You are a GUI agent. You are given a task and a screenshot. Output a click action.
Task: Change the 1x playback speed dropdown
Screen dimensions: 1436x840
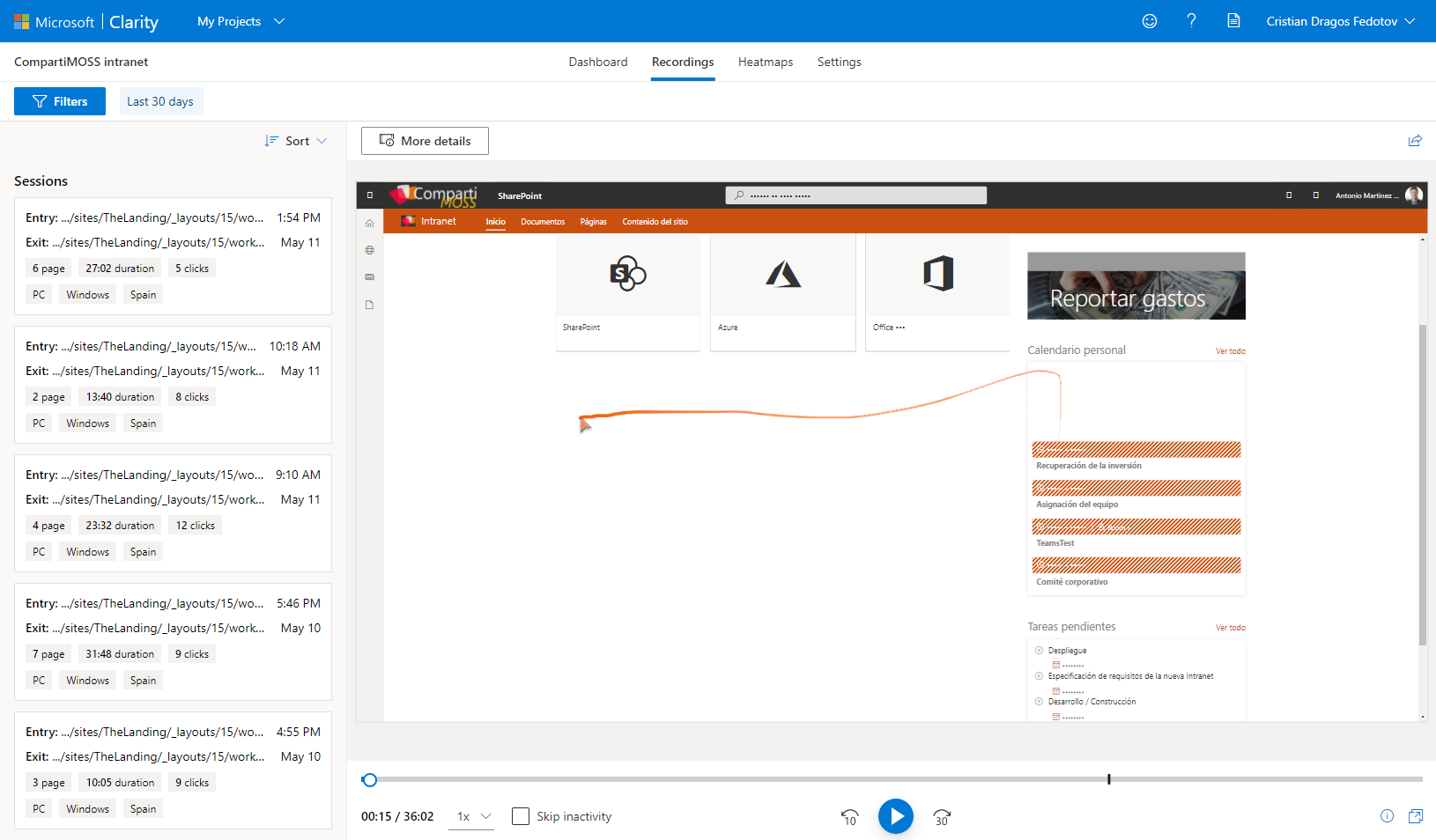(x=471, y=816)
